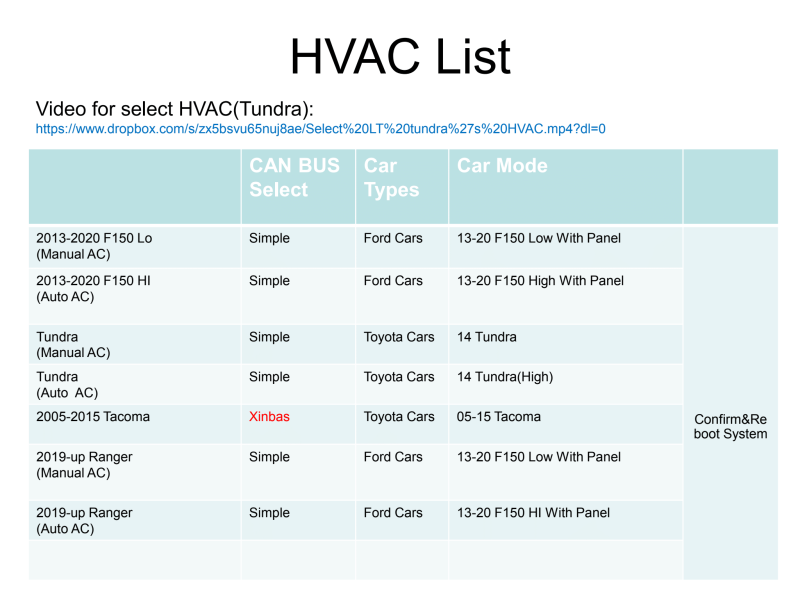The height and width of the screenshot is (600, 800).
Task: Click the '14 Tundra(High)' car mode cell
Action: pyautogui.click(x=504, y=377)
